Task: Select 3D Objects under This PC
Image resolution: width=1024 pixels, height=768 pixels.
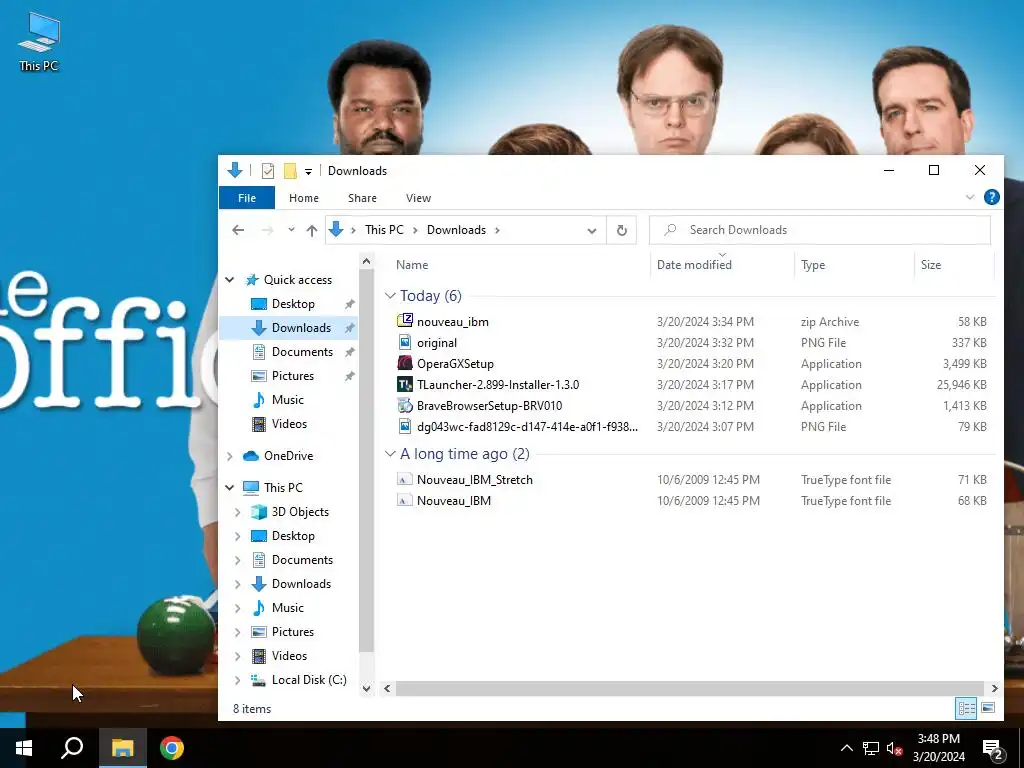Action: 300,512
